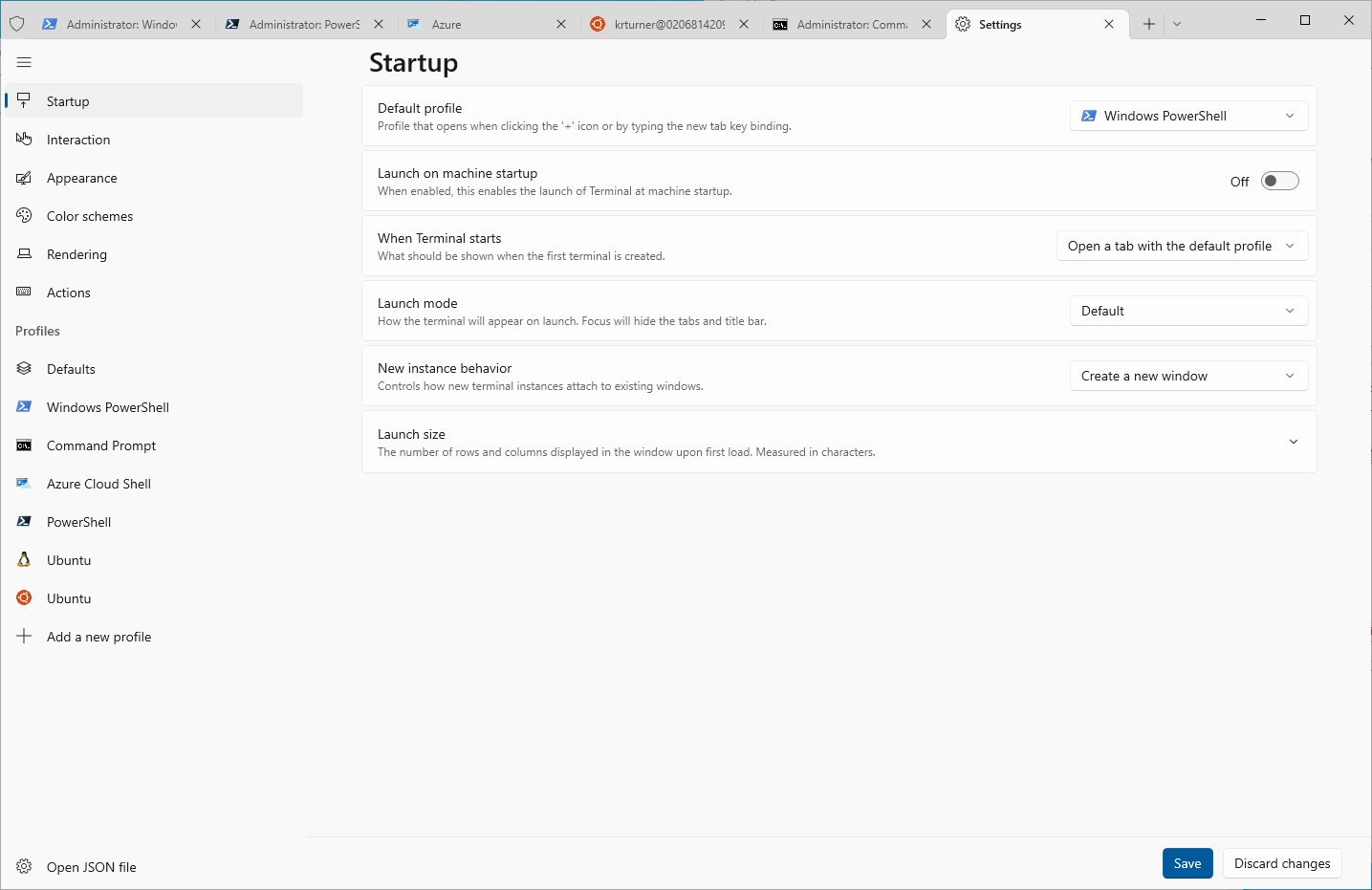
Task: Click the Add a new profile plus icon
Action: pyautogui.click(x=24, y=637)
